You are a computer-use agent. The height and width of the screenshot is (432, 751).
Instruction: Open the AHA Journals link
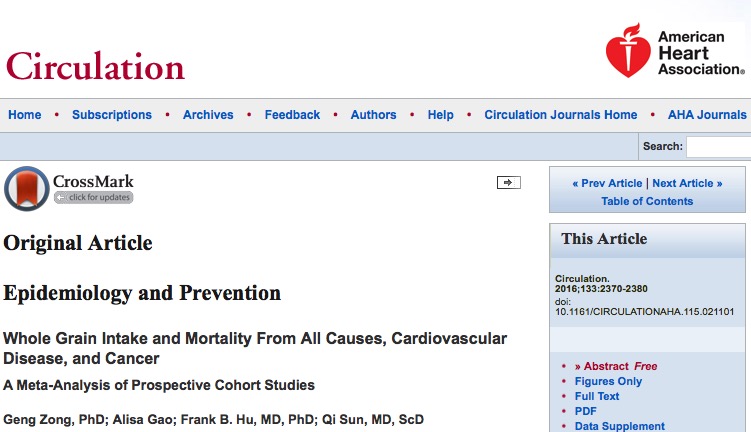click(707, 115)
